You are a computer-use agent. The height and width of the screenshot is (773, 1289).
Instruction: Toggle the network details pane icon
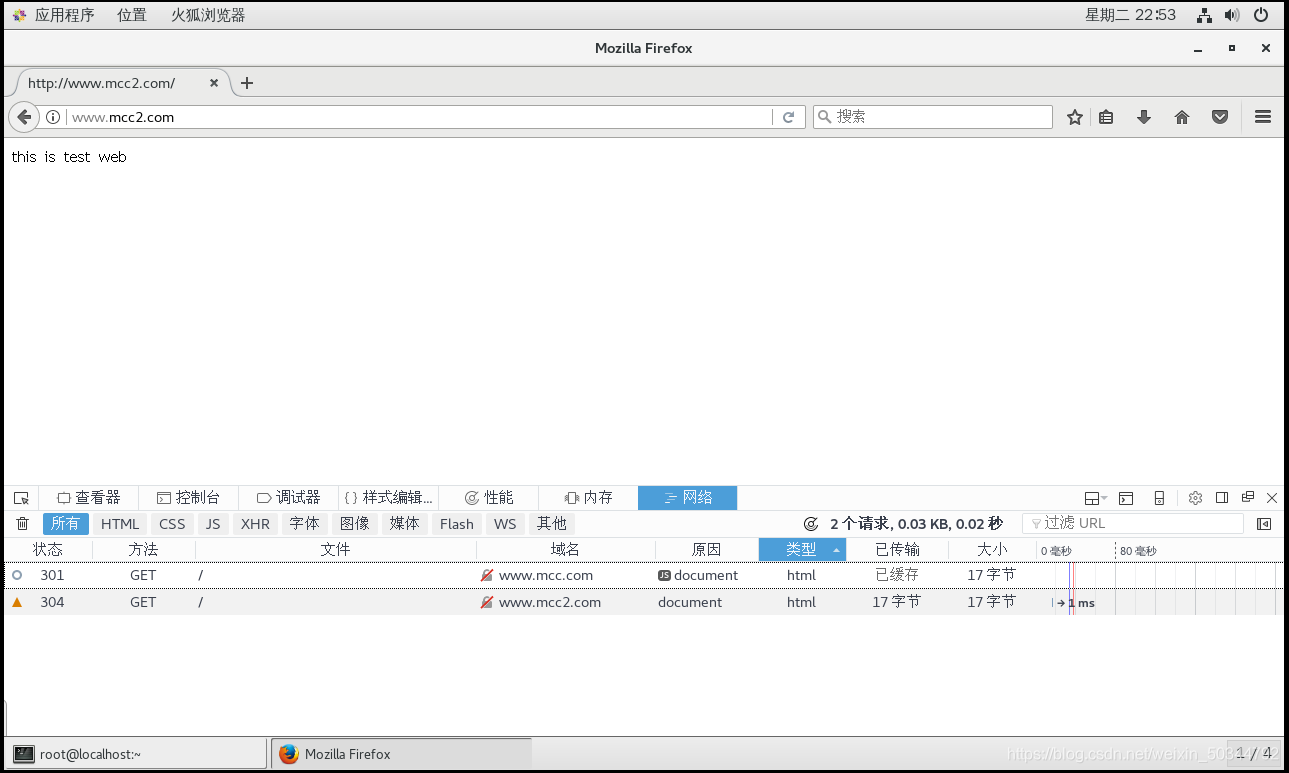[x=1264, y=524]
